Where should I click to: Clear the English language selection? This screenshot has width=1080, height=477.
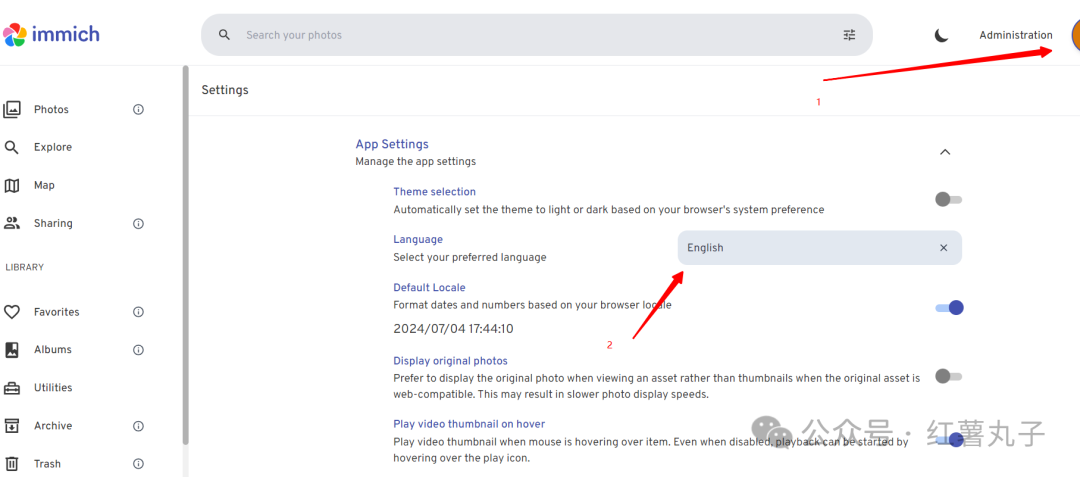944,248
